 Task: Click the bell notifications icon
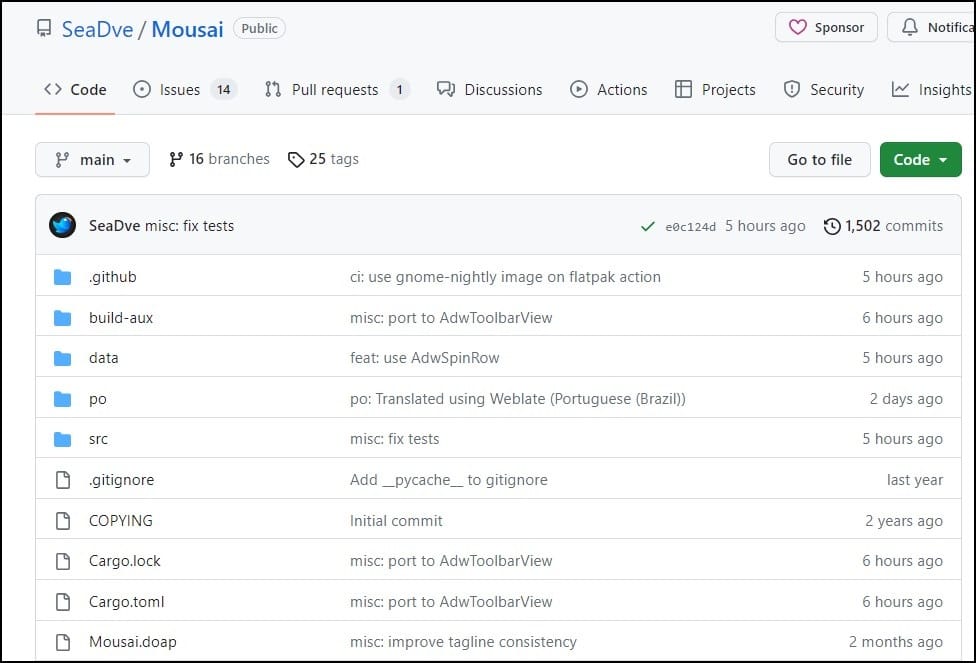pyautogui.click(x=909, y=27)
